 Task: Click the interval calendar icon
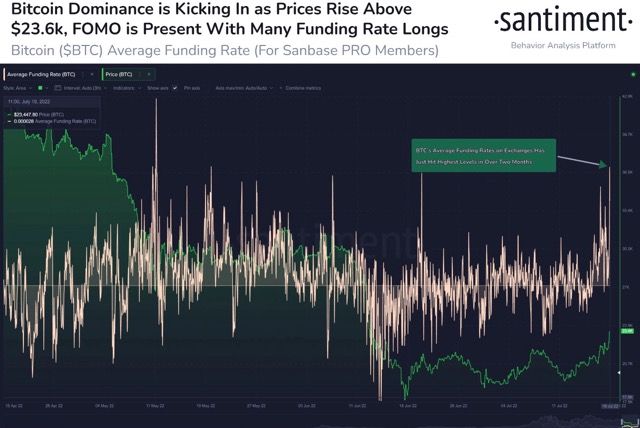58,88
